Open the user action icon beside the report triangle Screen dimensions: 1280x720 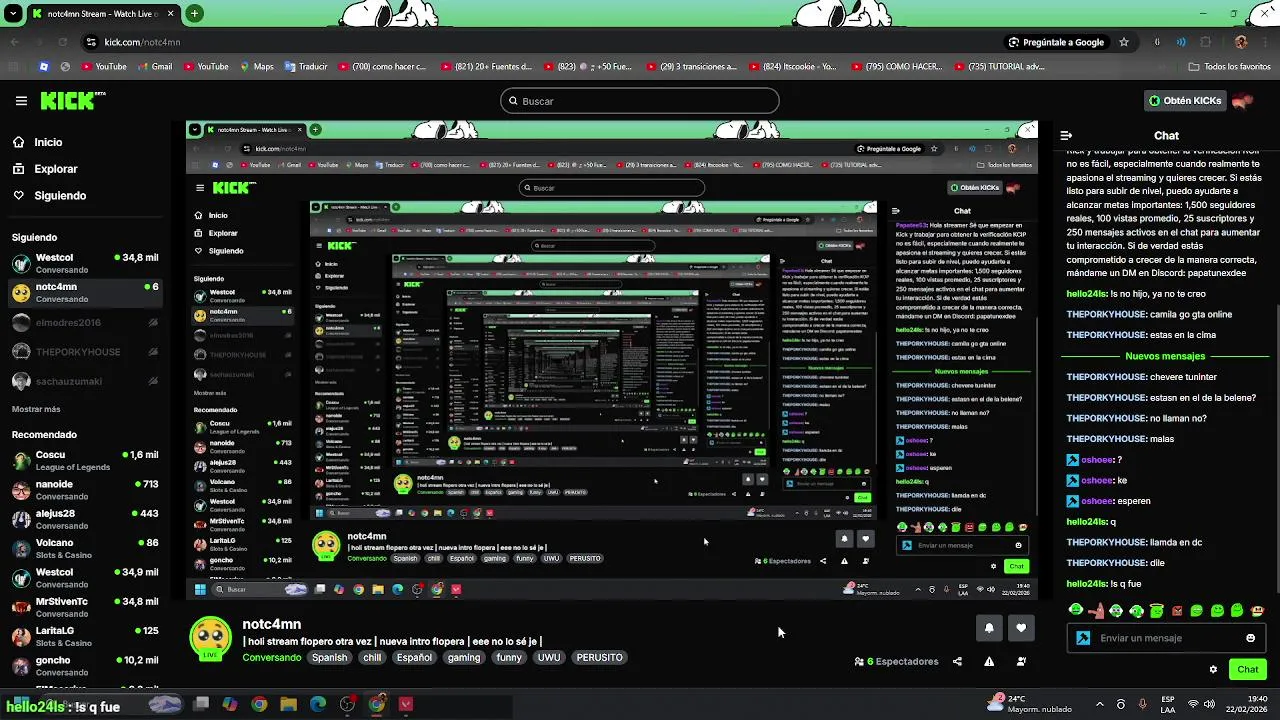[1021, 661]
